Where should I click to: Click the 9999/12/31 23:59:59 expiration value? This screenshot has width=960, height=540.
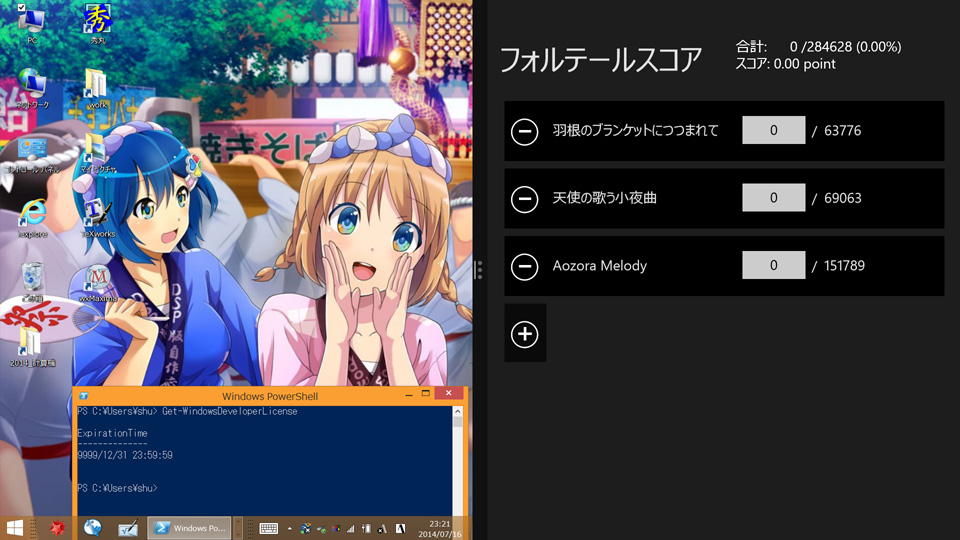click(x=125, y=455)
